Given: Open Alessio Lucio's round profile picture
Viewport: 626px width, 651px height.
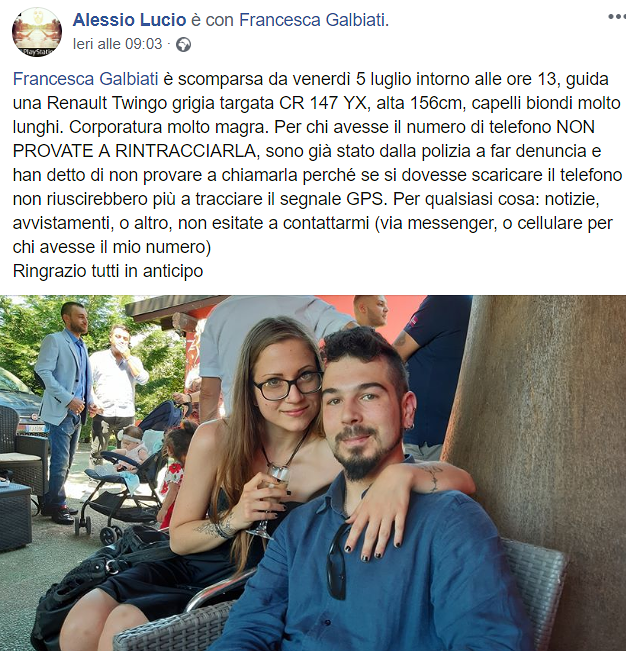Looking at the screenshot, I should pos(37,32).
